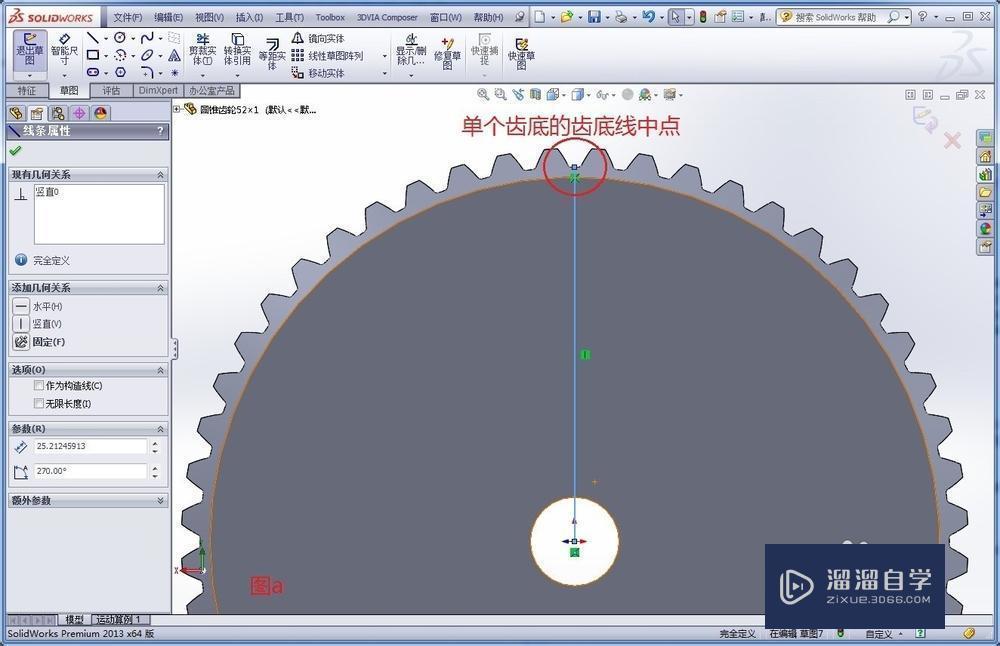The width and height of the screenshot is (1000, 646).
Task: Open the Line tool dropdown arrow
Action: point(105,38)
